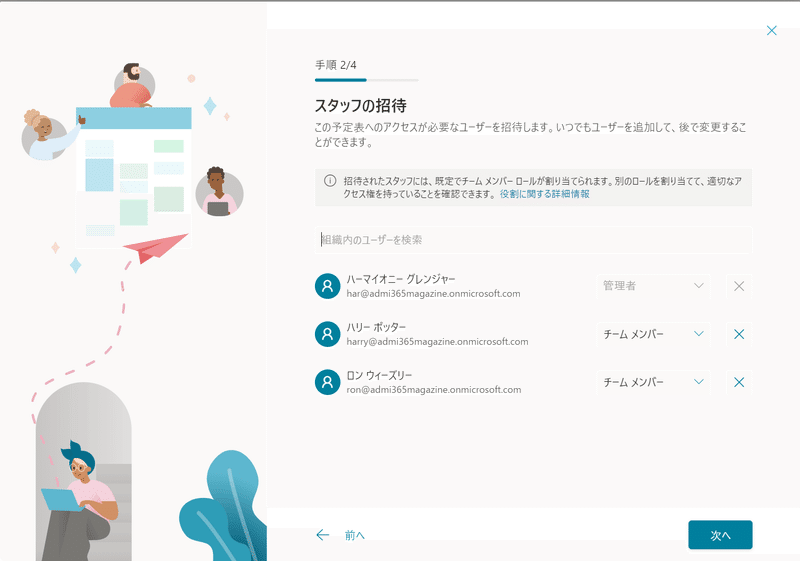The height and width of the screenshot is (561, 800).
Task: Click ハリー ポッター's avatar icon
Action: (x=328, y=334)
